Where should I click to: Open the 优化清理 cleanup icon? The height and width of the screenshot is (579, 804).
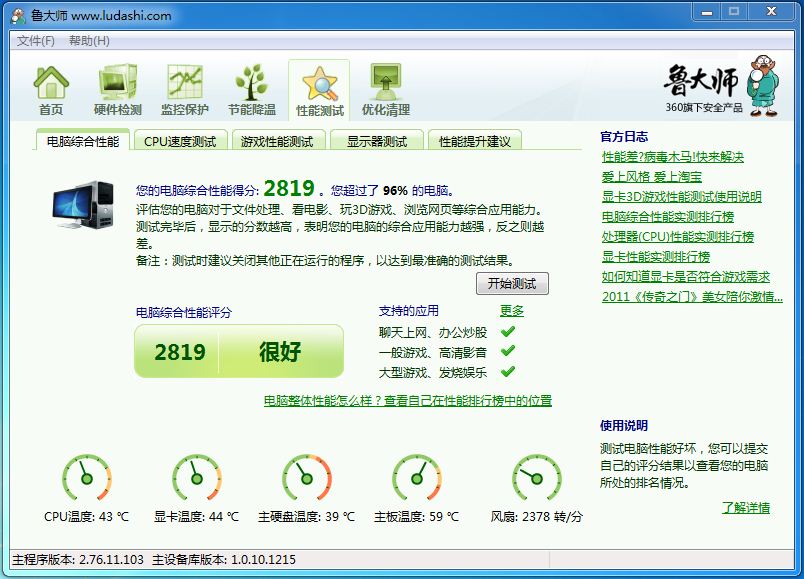[x=386, y=89]
